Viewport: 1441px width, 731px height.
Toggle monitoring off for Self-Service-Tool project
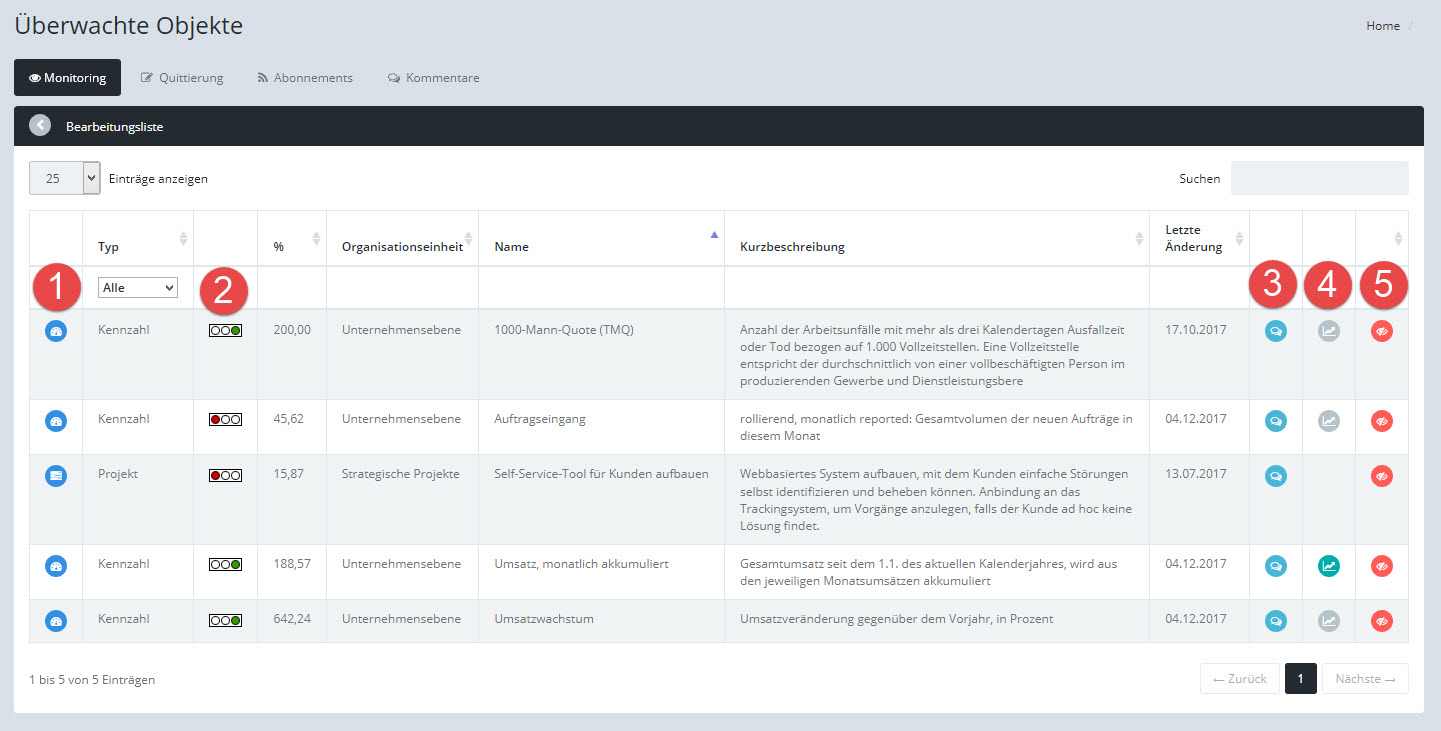coord(1381,476)
